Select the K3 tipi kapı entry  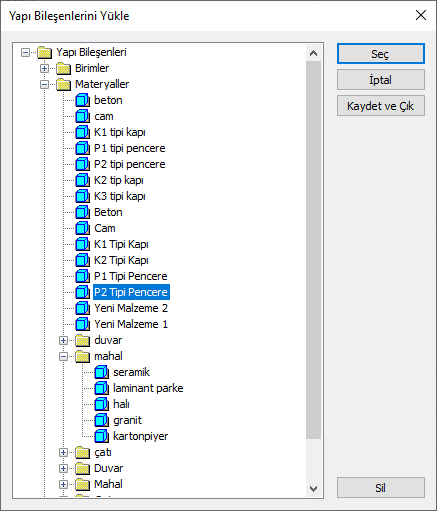(120, 196)
